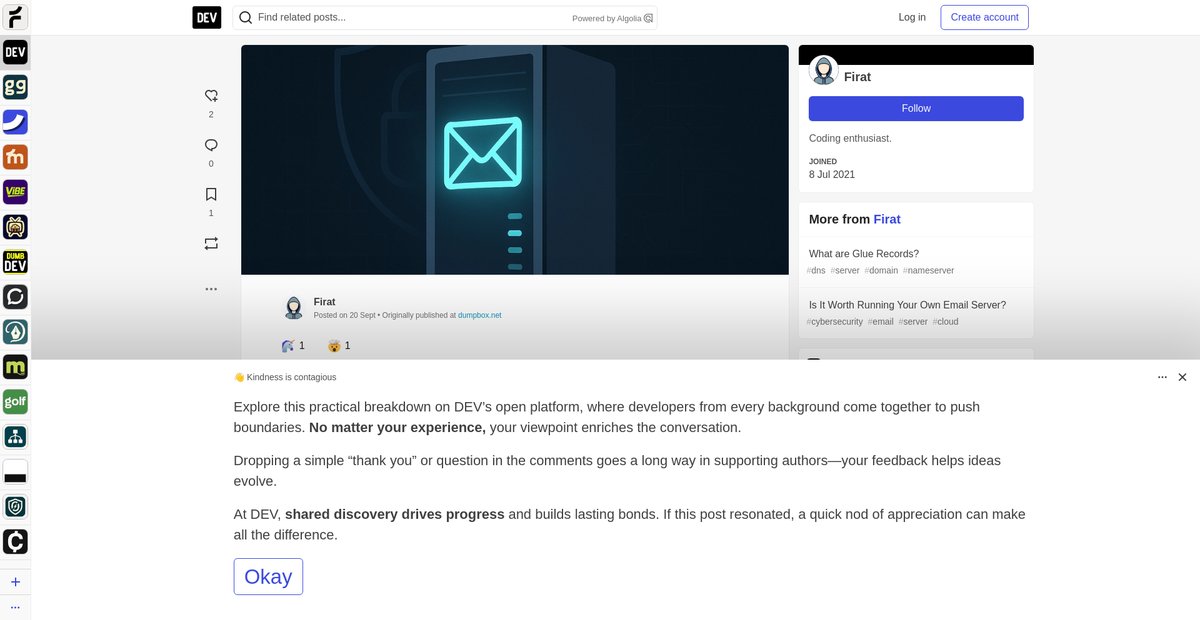
Task: Open the DUMB DEV community icon
Action: tap(15, 262)
